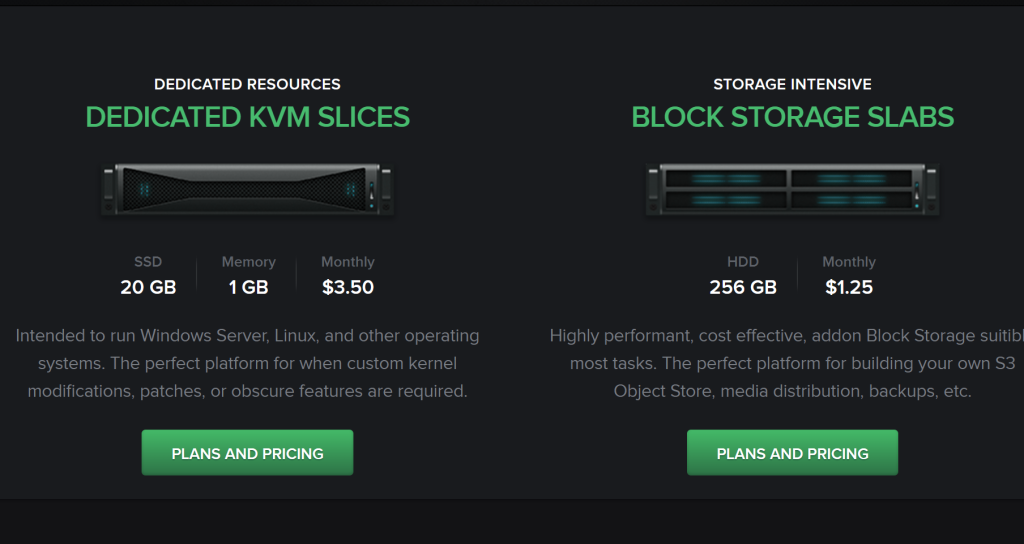Click the SSD spec label

tap(148, 262)
